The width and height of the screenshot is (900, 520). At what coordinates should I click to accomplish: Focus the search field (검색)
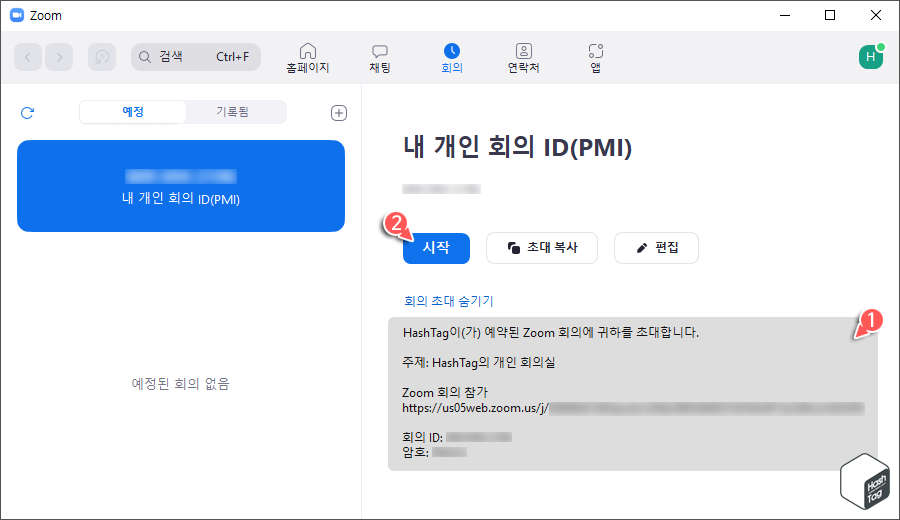coord(196,57)
